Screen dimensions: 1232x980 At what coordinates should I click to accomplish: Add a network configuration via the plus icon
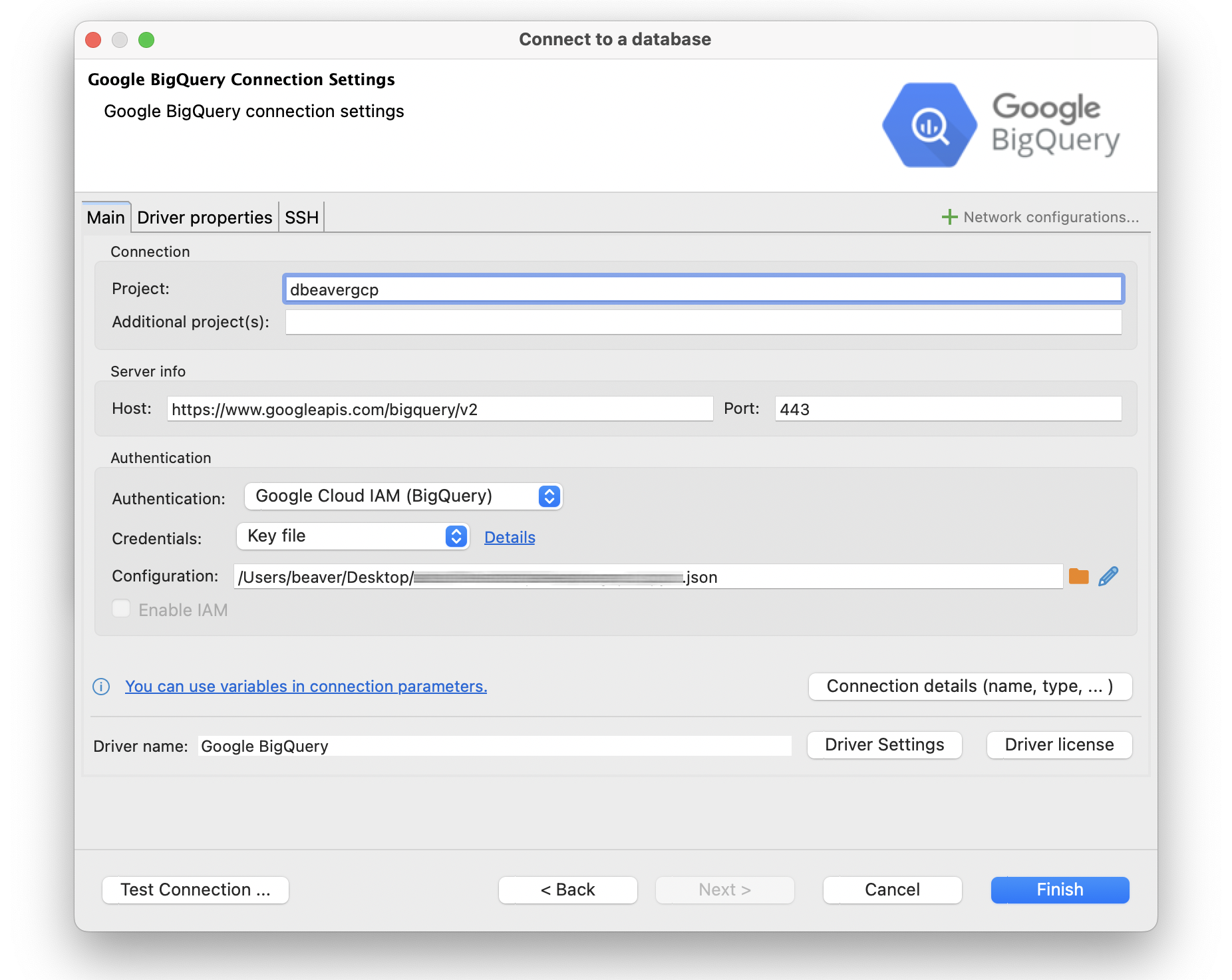(949, 216)
